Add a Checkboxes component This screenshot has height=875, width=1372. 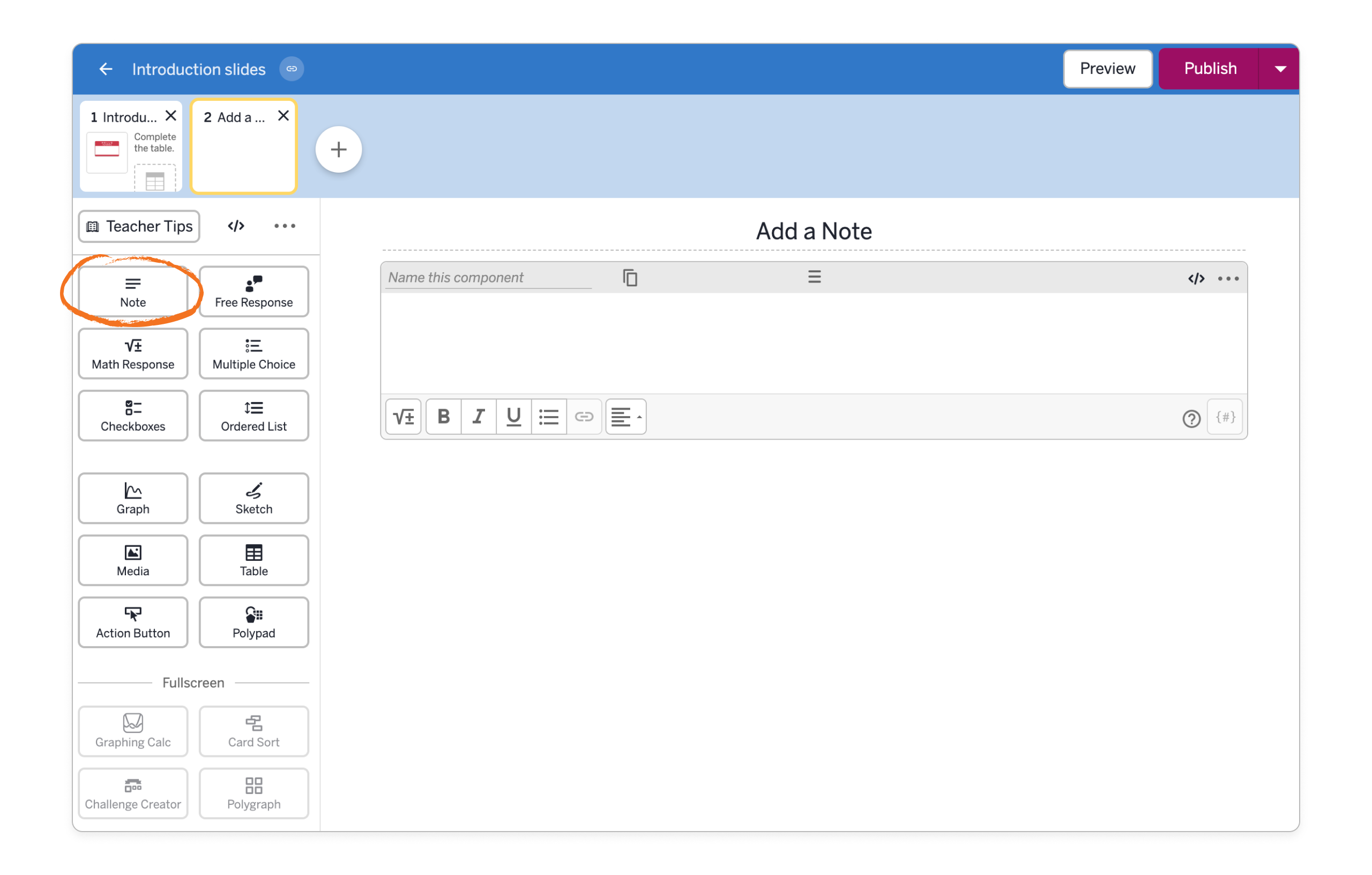[133, 416]
